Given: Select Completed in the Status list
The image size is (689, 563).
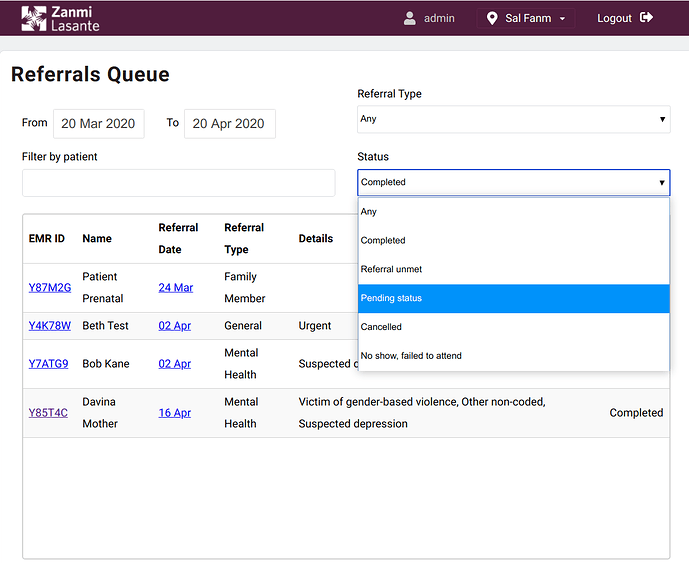Looking at the screenshot, I should pyautogui.click(x=514, y=240).
